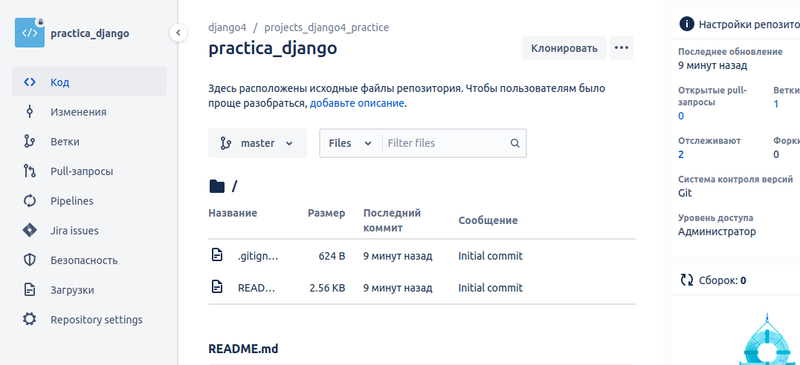800x365 pixels.
Task: Open the Files type dropdown
Action: pyautogui.click(x=351, y=143)
